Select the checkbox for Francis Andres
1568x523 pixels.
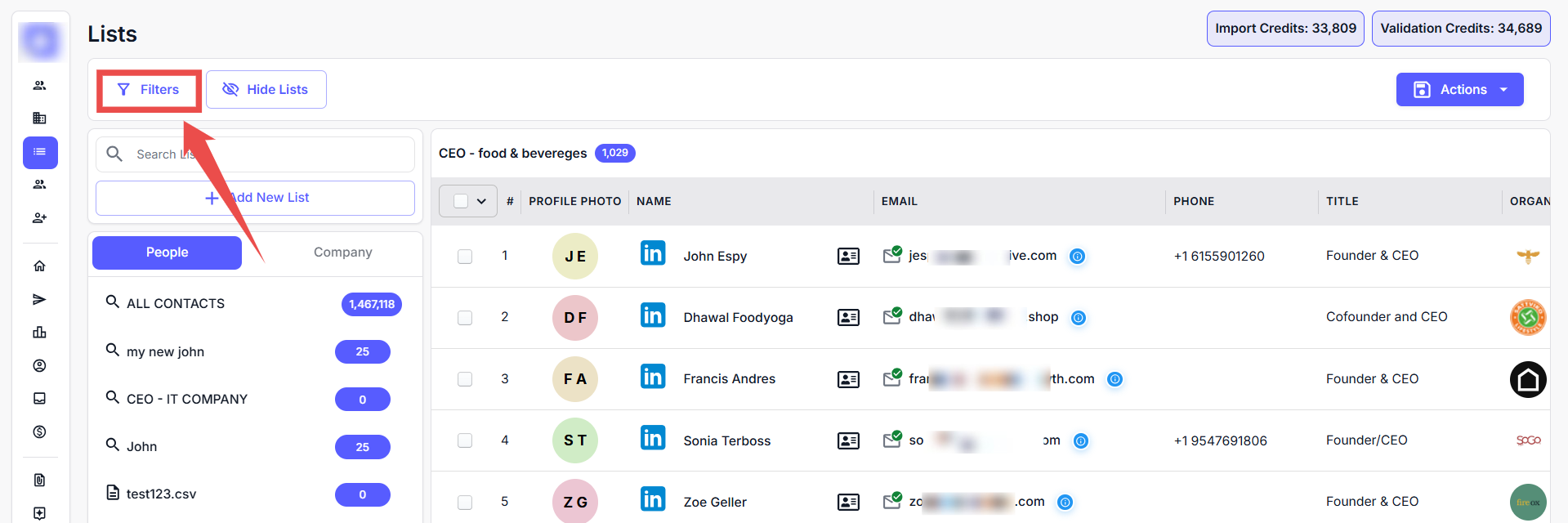[465, 379]
